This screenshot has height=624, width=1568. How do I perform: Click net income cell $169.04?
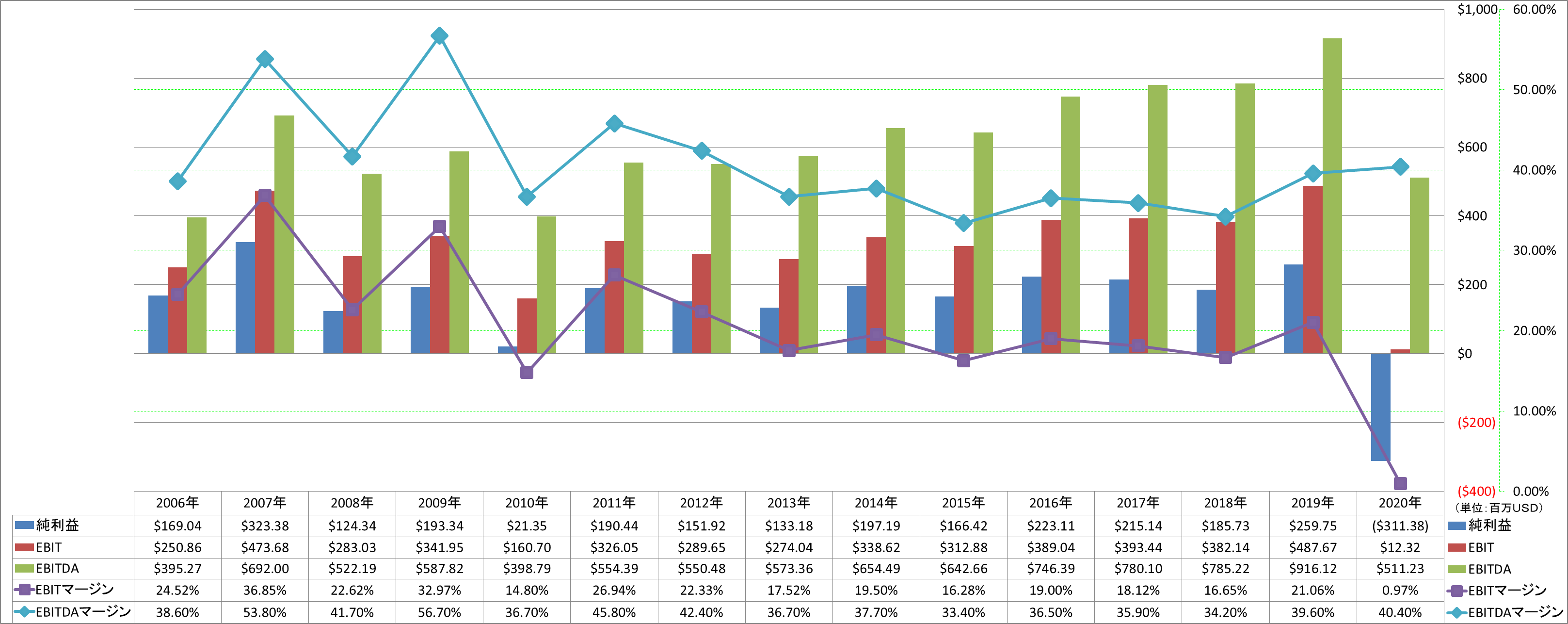coord(177,526)
